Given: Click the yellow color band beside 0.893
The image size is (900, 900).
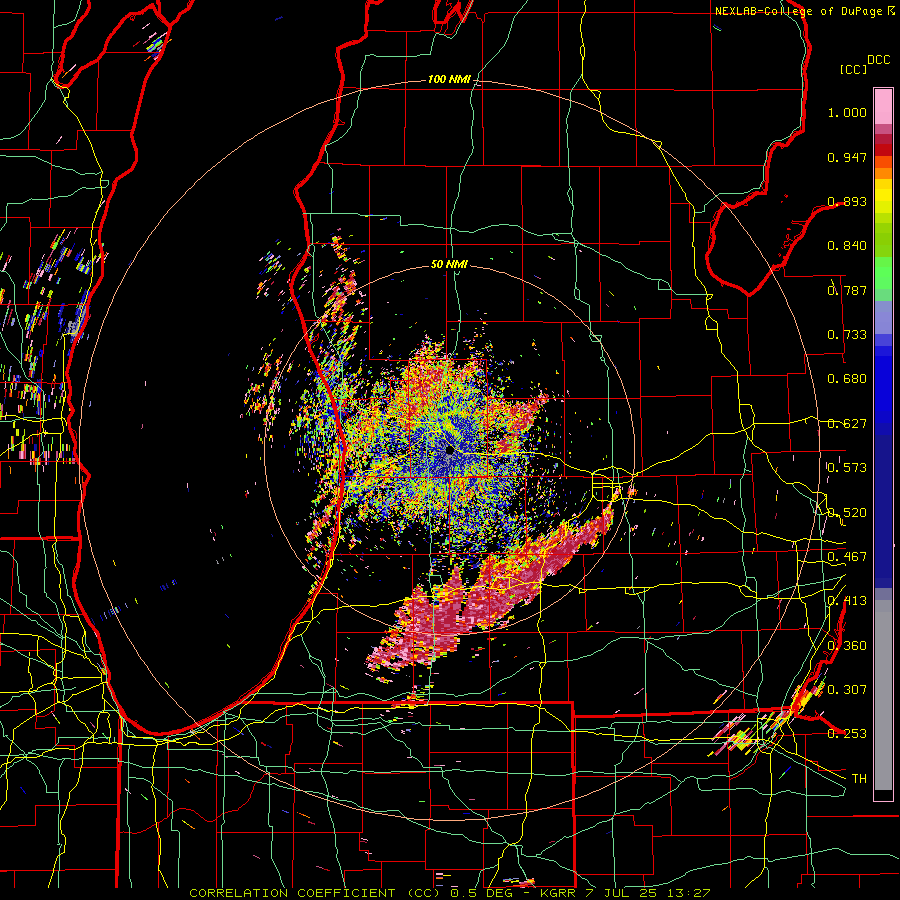Looking at the screenshot, I should [883, 201].
